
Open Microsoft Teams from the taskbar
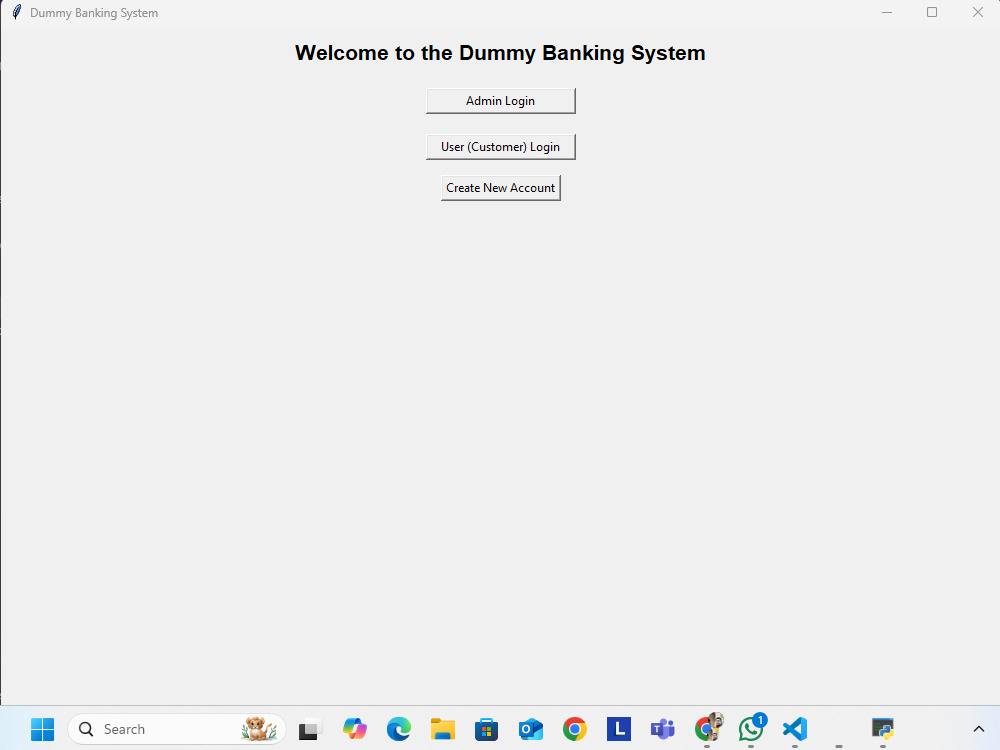coord(663,729)
